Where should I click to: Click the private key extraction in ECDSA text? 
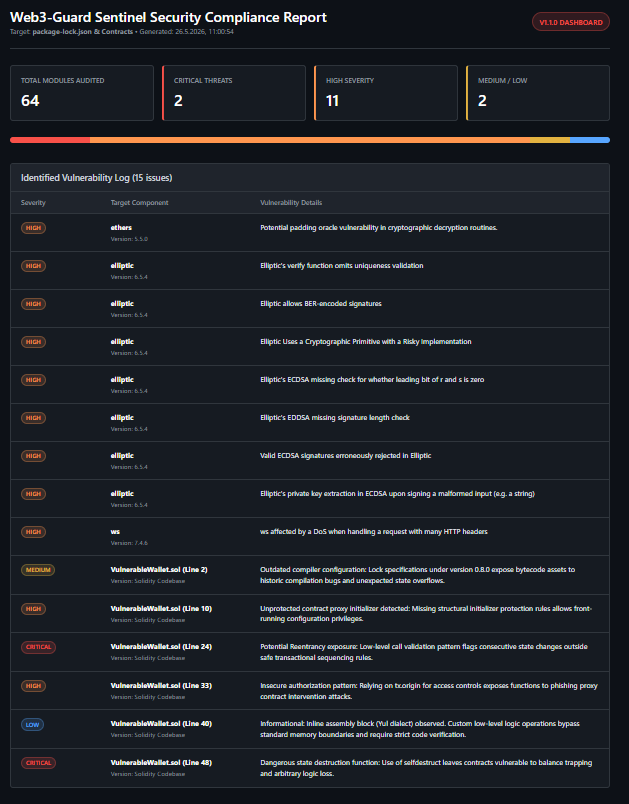[397, 493]
